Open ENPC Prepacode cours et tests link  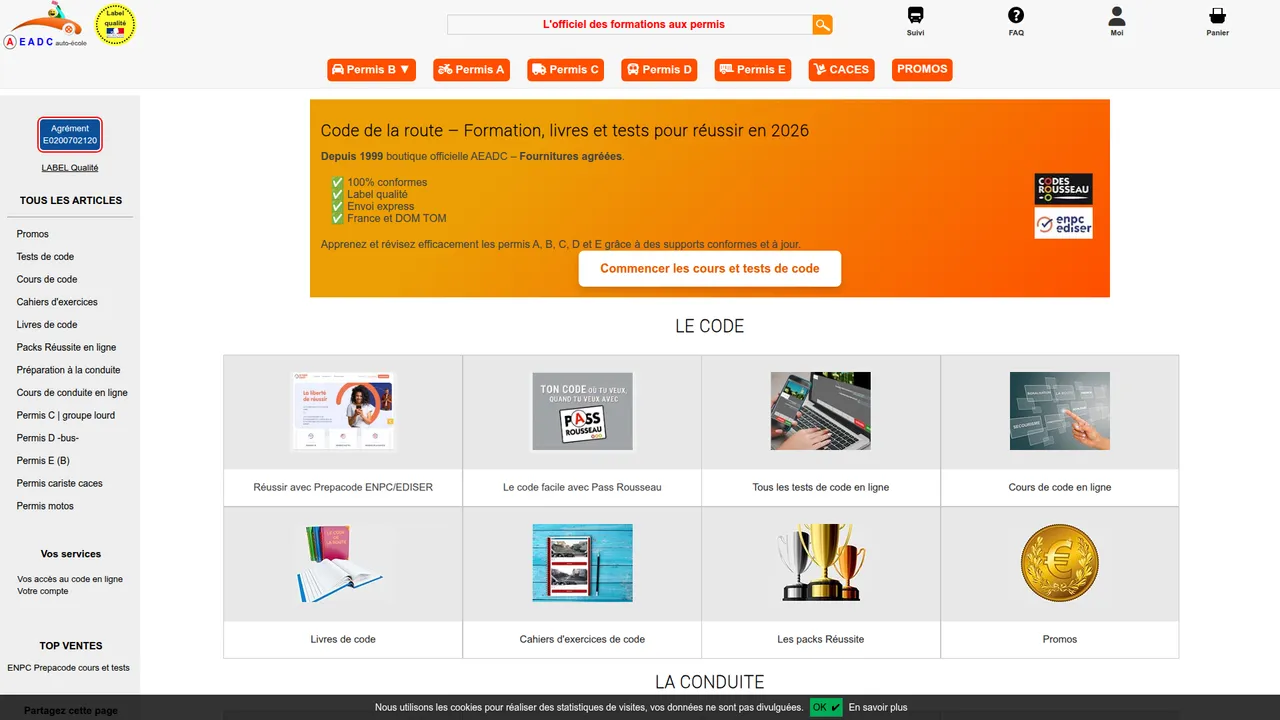pyautogui.click(x=68, y=668)
